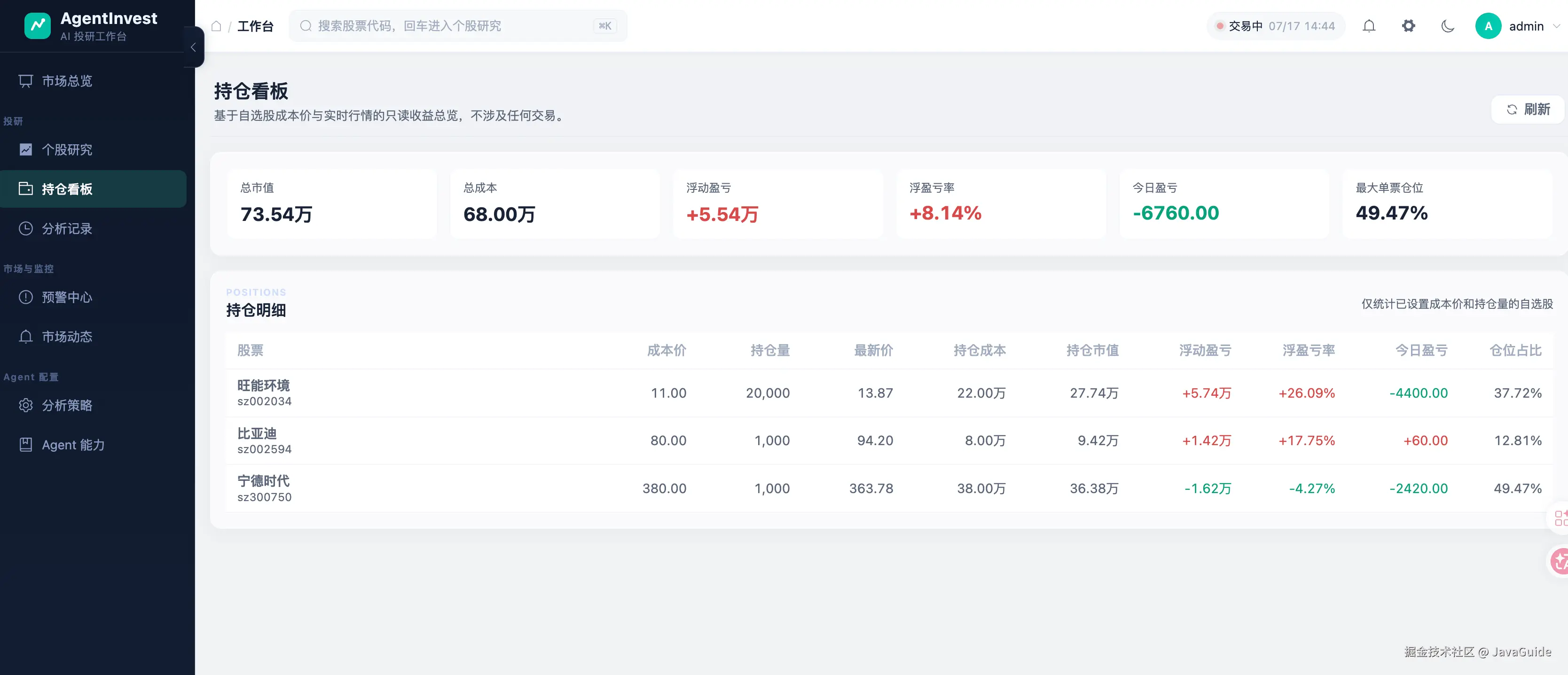
Task: Click the 分析策略 gear icon
Action: coord(25,405)
